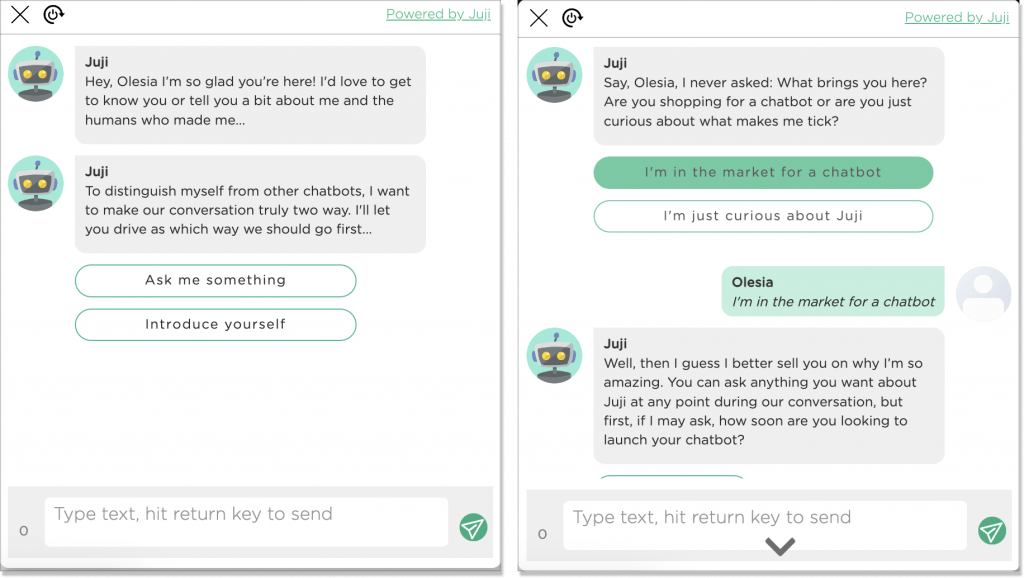Expand hidden messages with the down chevron
This screenshot has height=578, width=1024.
click(x=779, y=546)
